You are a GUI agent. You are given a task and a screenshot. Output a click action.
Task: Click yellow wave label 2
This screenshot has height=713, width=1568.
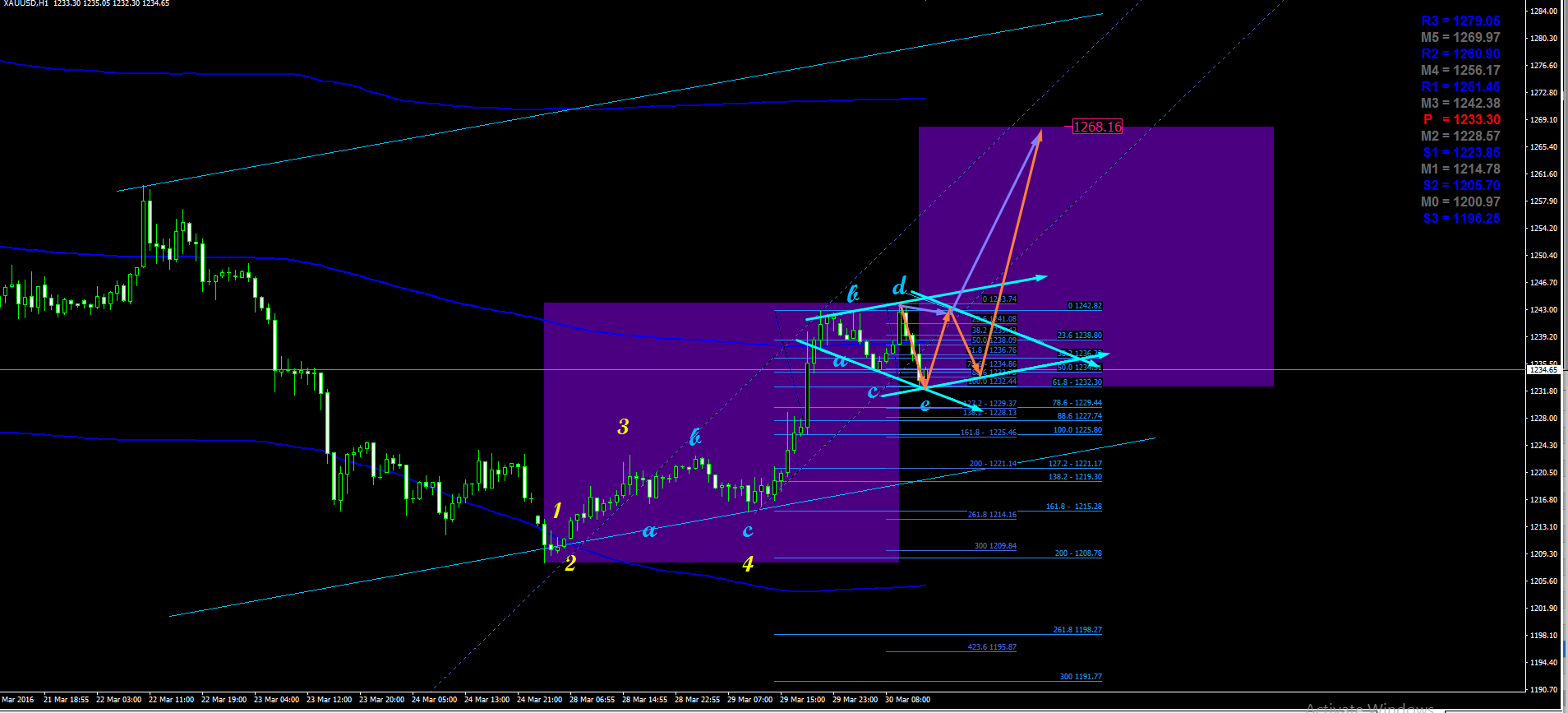coord(570,563)
